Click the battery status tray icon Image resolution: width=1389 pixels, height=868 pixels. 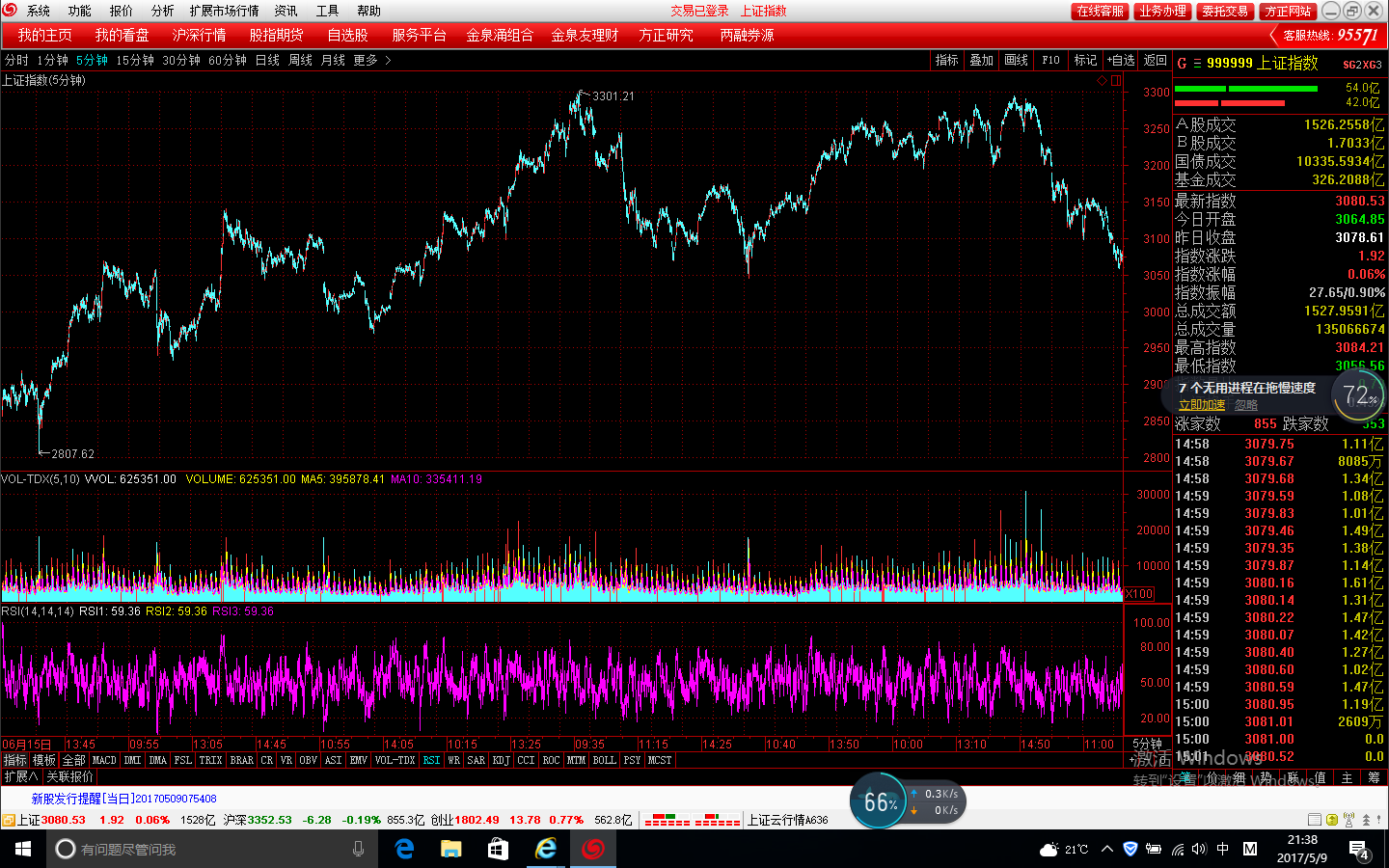[1154, 849]
